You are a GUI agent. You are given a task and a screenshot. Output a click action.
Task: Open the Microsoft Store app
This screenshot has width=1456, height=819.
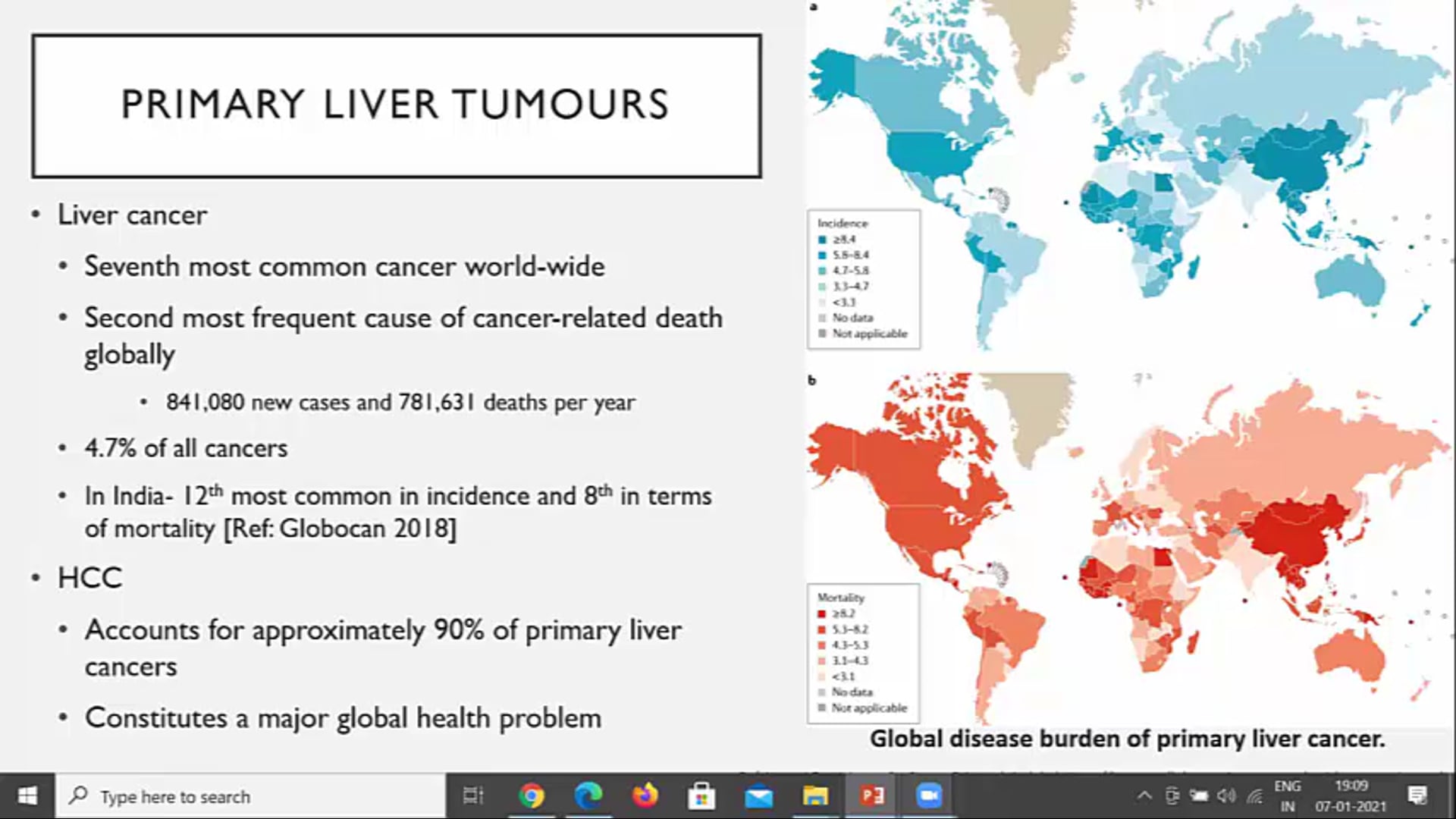tap(702, 796)
